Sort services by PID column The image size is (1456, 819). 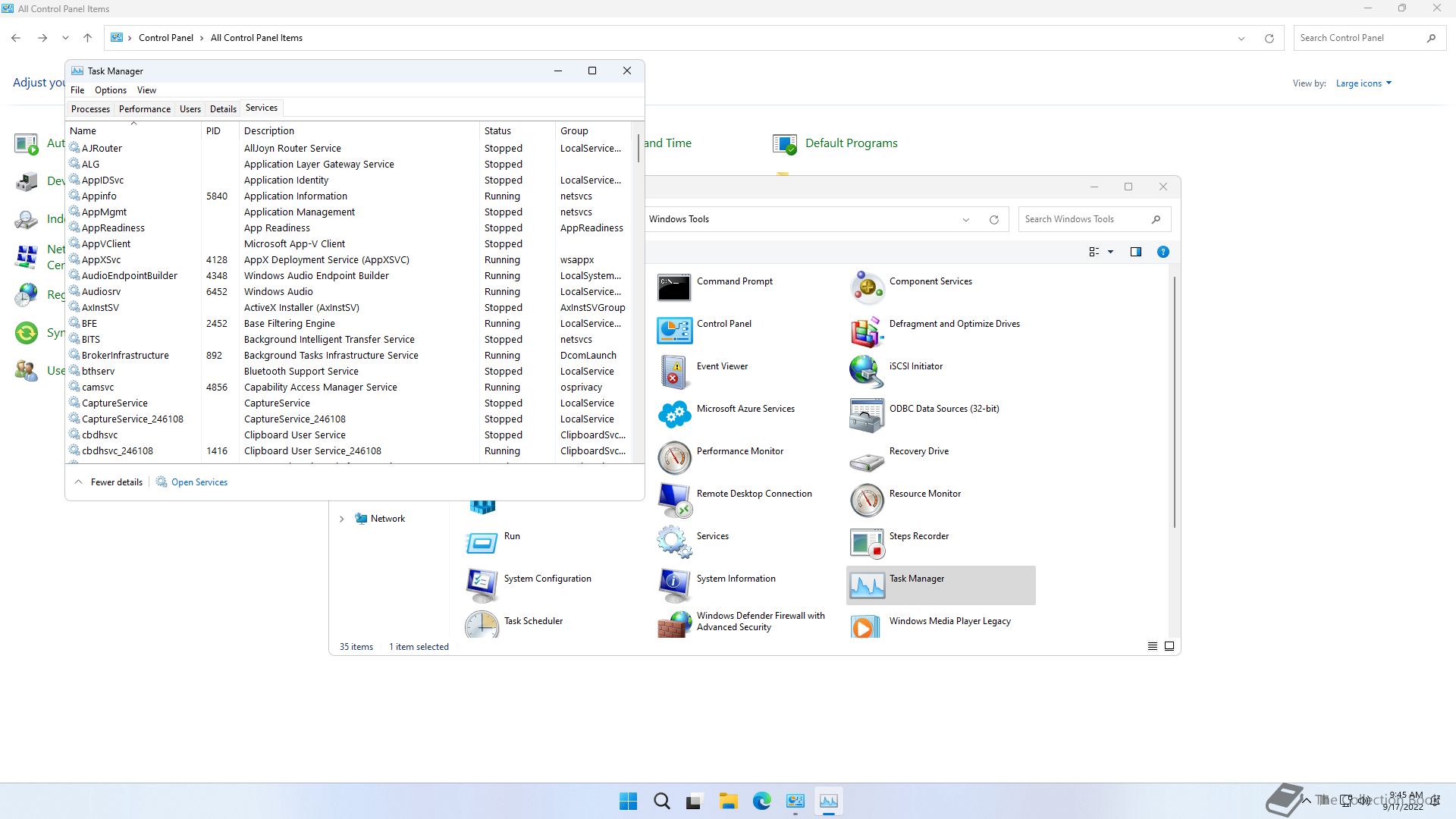[x=220, y=131]
